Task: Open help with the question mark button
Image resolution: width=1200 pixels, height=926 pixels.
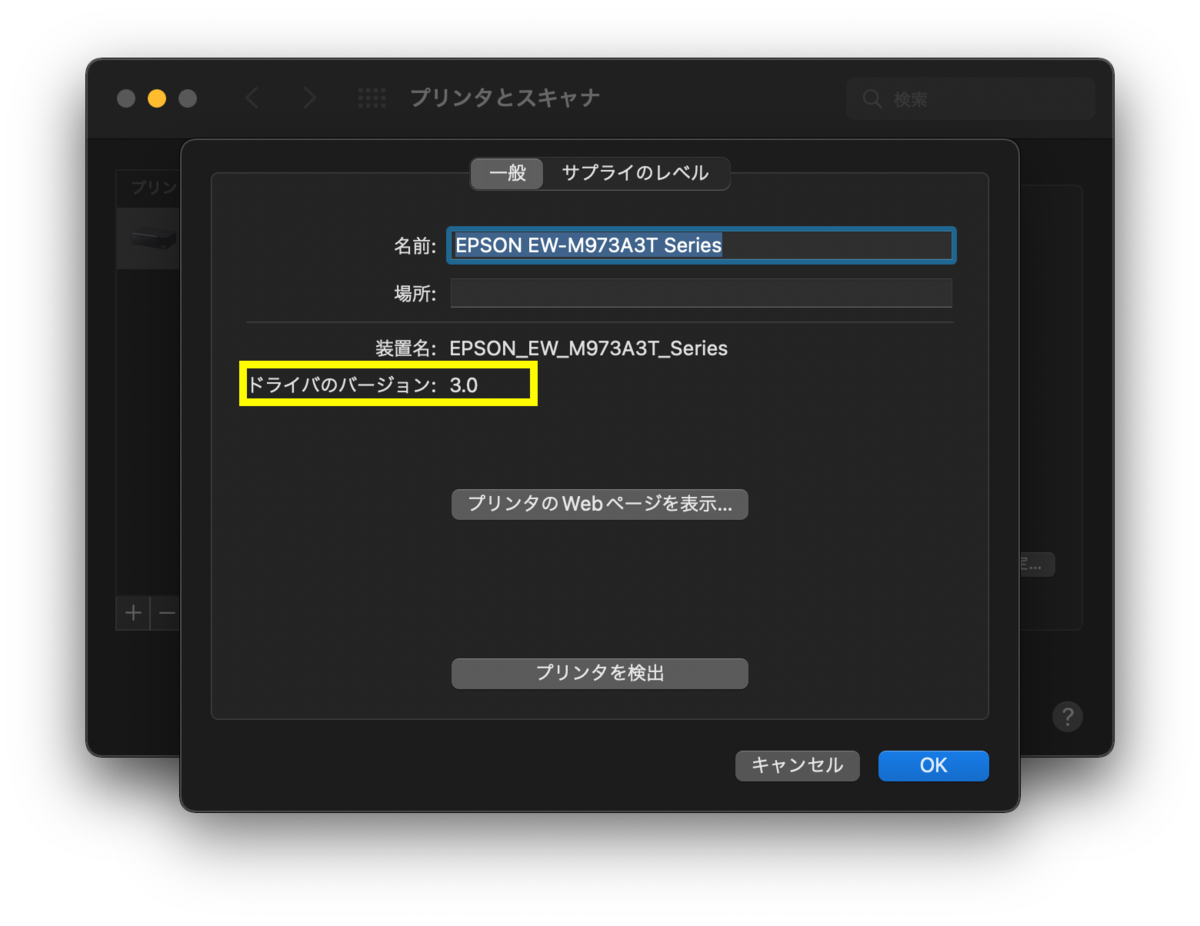Action: (1067, 716)
